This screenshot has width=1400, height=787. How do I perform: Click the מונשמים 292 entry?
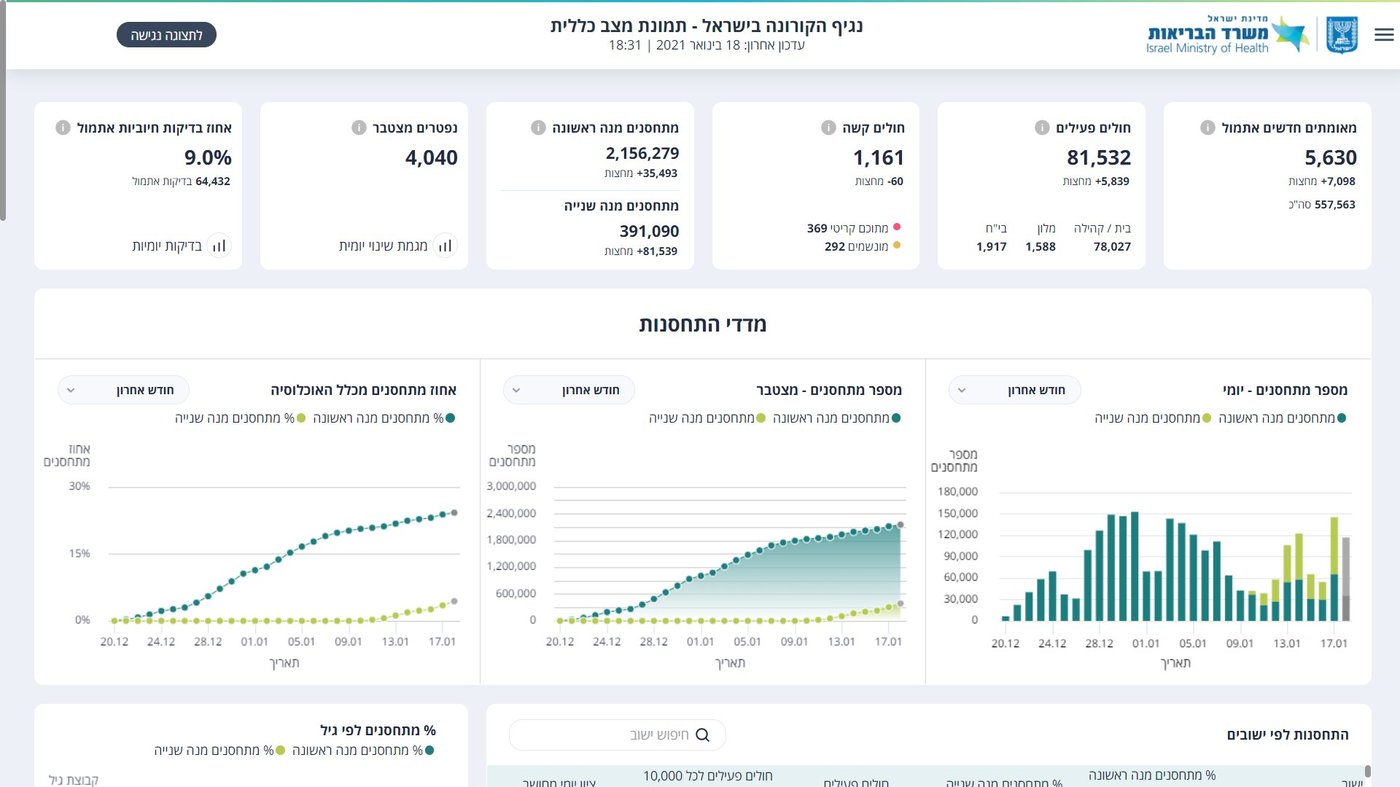863,246
